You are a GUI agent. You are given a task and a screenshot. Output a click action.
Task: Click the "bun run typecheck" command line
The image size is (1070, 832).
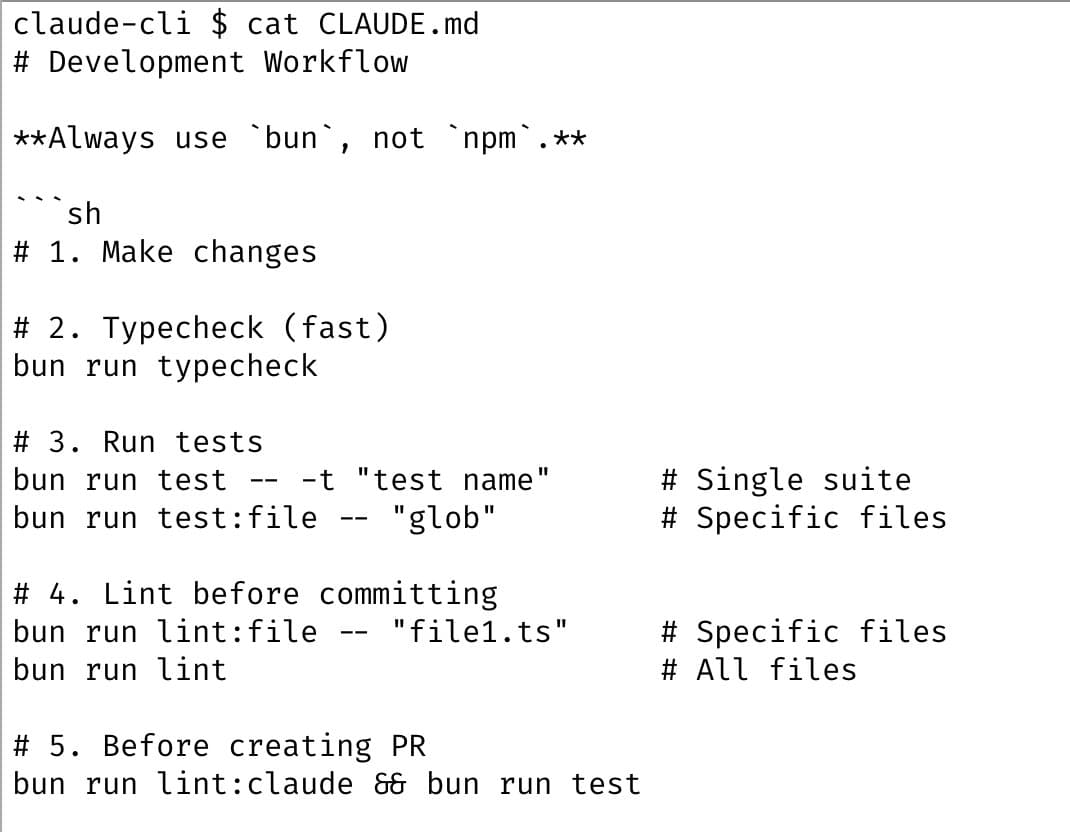165,365
